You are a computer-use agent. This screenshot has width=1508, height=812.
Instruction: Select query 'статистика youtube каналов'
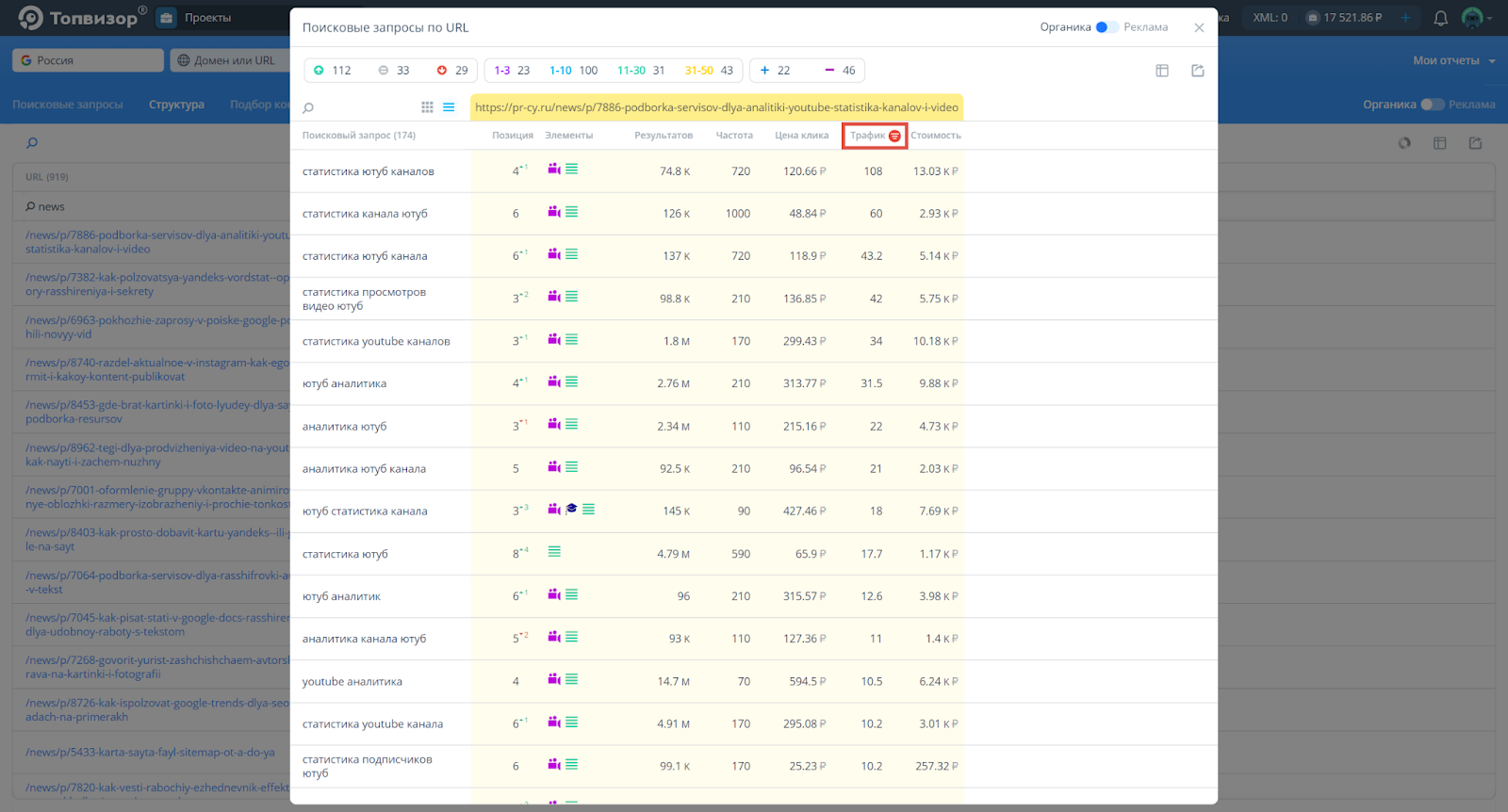point(376,341)
